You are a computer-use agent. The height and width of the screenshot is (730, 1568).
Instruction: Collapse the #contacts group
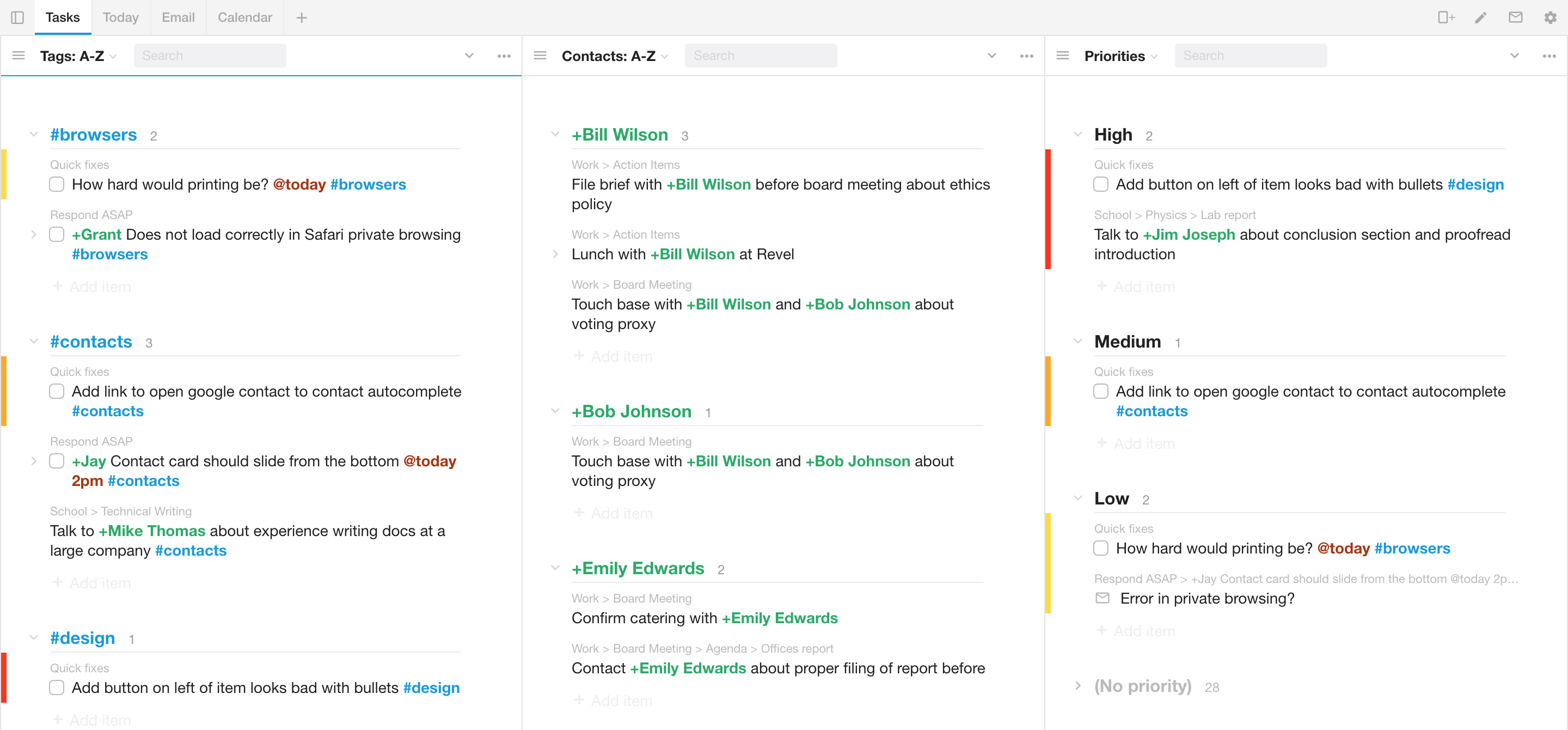[x=34, y=342]
